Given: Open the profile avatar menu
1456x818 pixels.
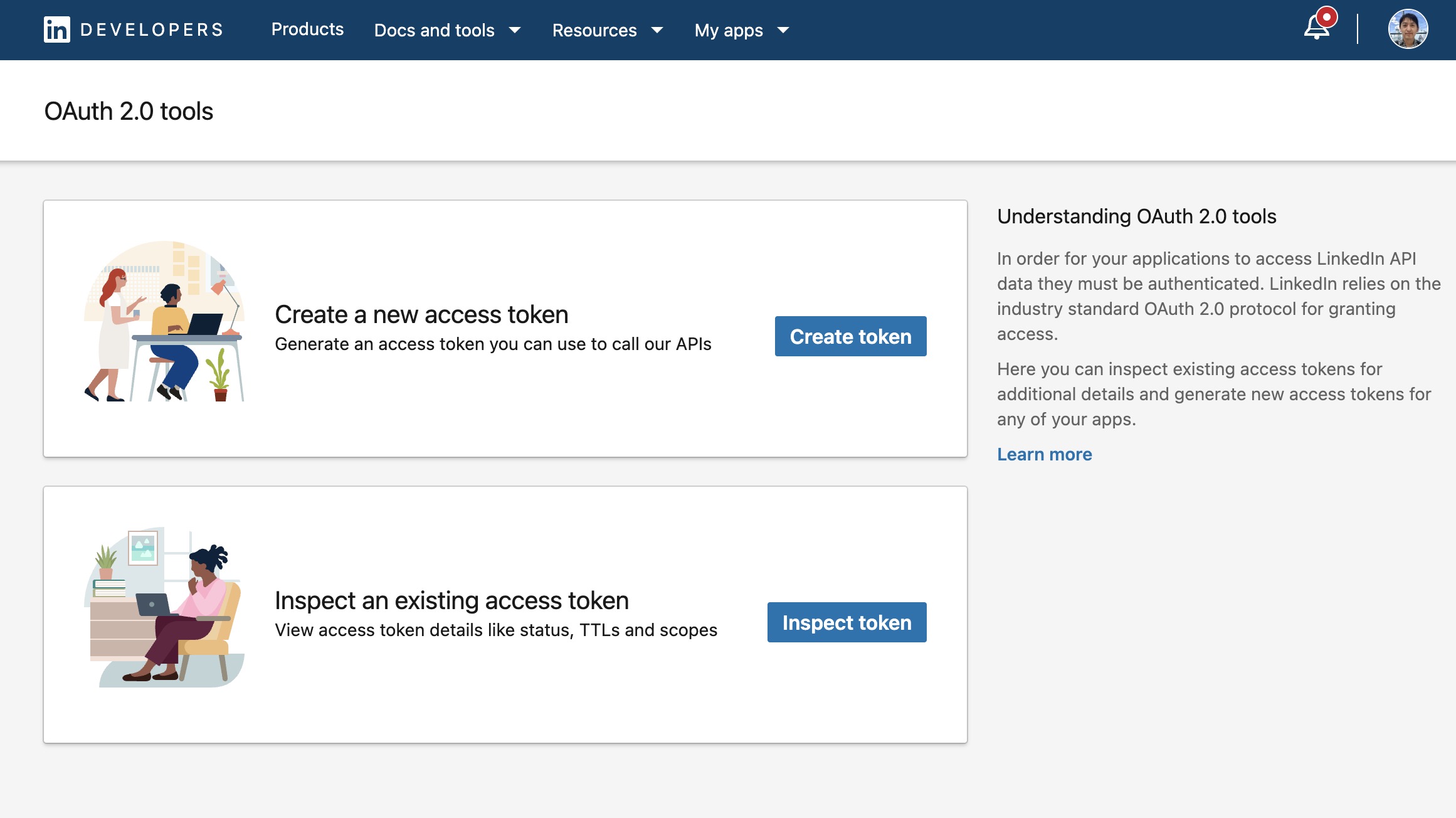Looking at the screenshot, I should 1408,29.
